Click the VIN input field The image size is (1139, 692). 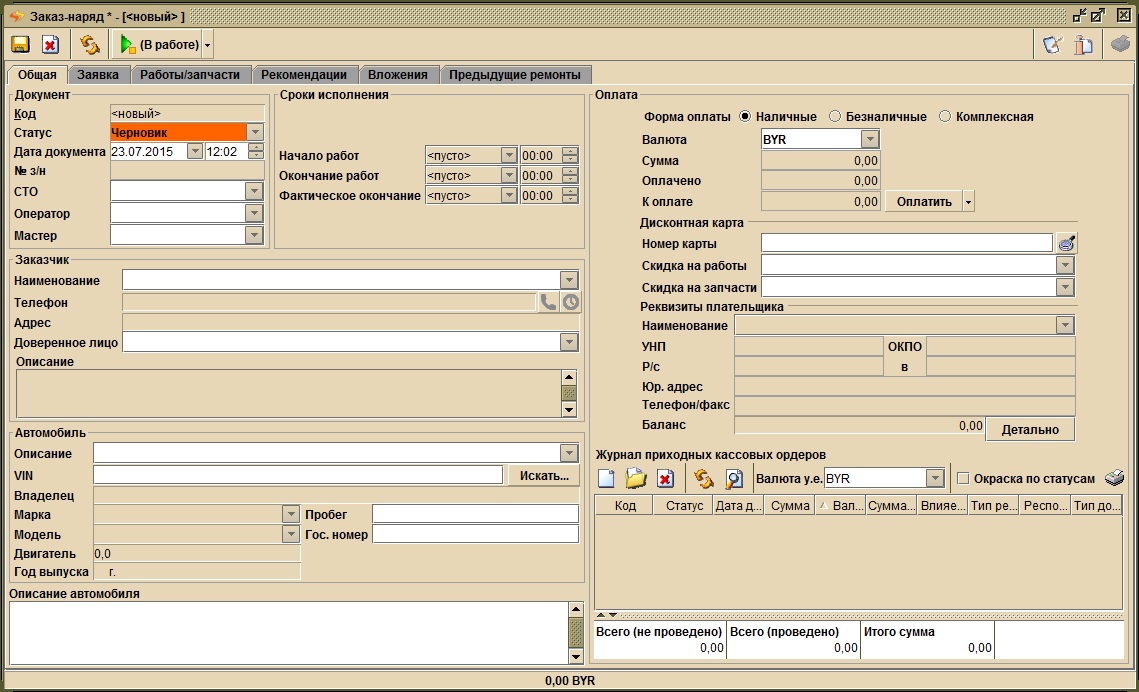[x=298, y=475]
